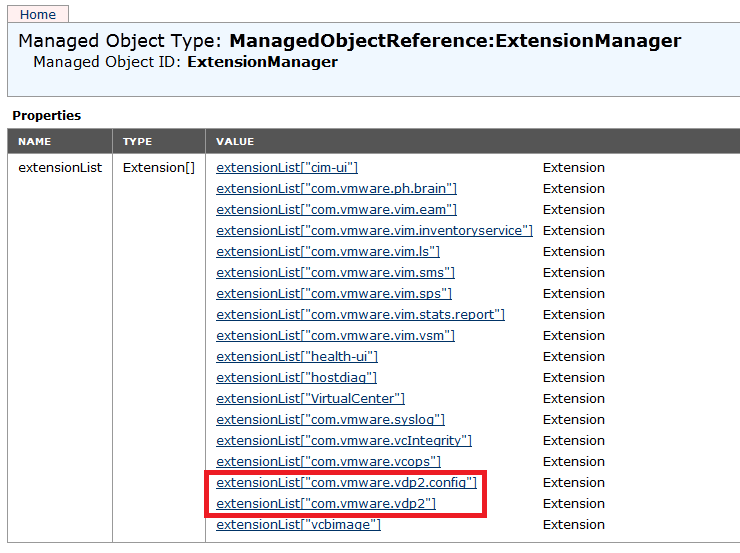Open the com.vmware.ph.brain extension link
Screen dimensions: 740x553
click(337, 189)
